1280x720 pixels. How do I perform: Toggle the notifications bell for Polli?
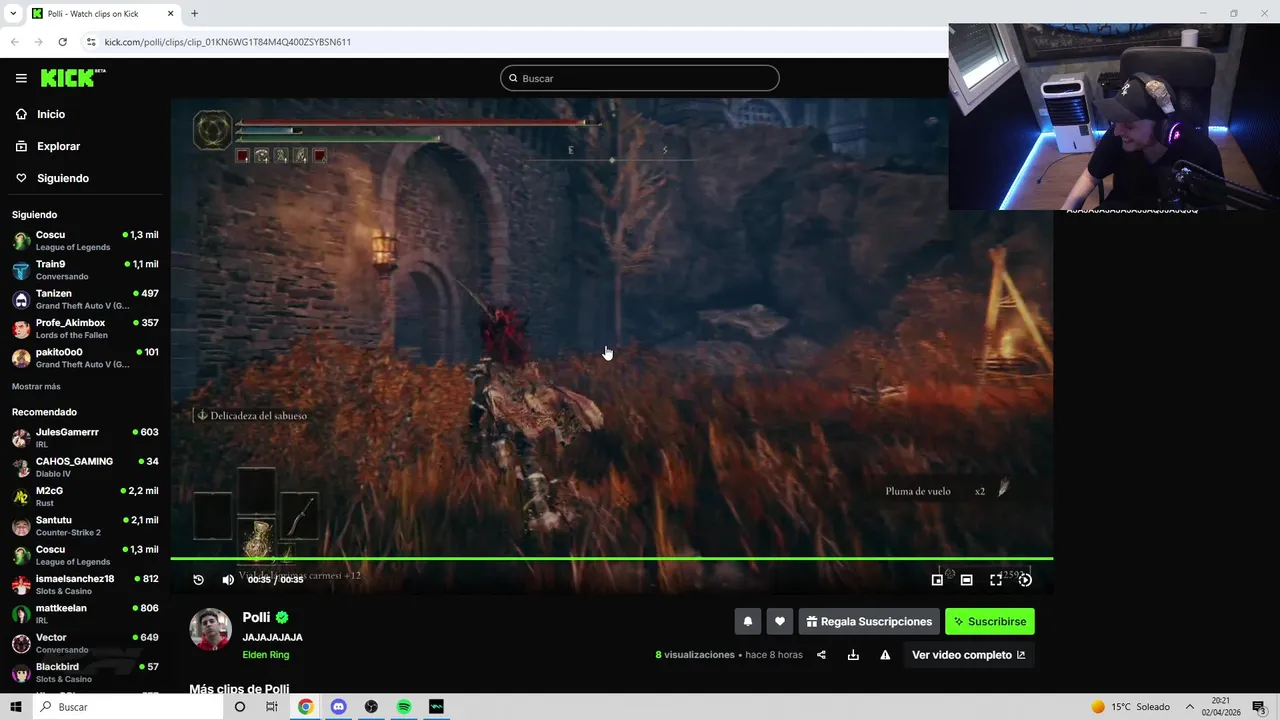pyautogui.click(x=747, y=622)
